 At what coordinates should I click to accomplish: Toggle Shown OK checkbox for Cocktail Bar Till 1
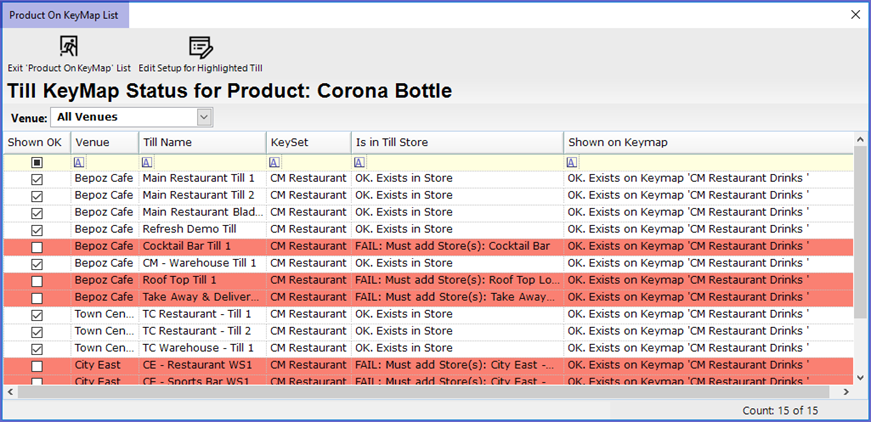click(37, 246)
